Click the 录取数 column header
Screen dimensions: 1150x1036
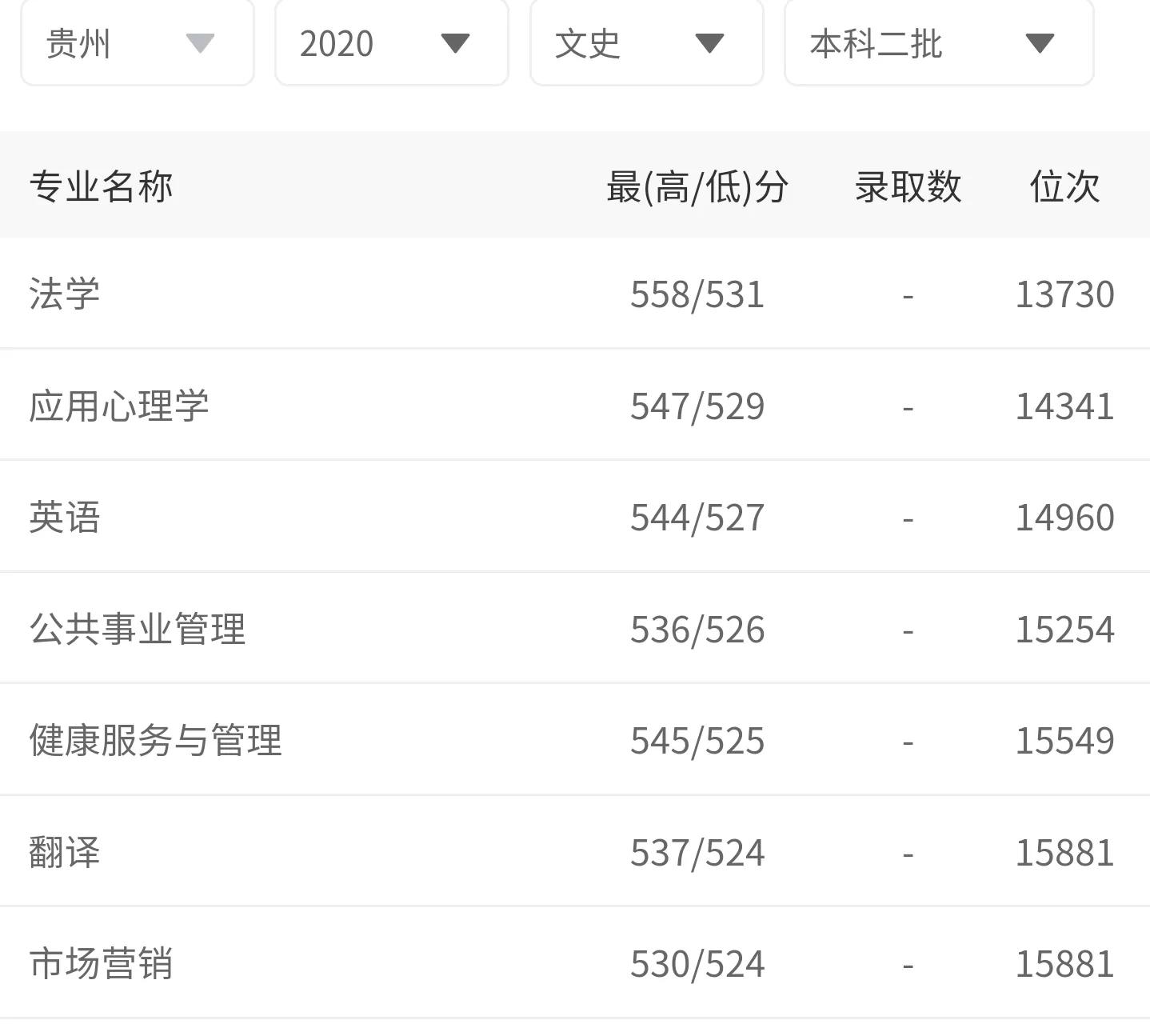pos(905,186)
